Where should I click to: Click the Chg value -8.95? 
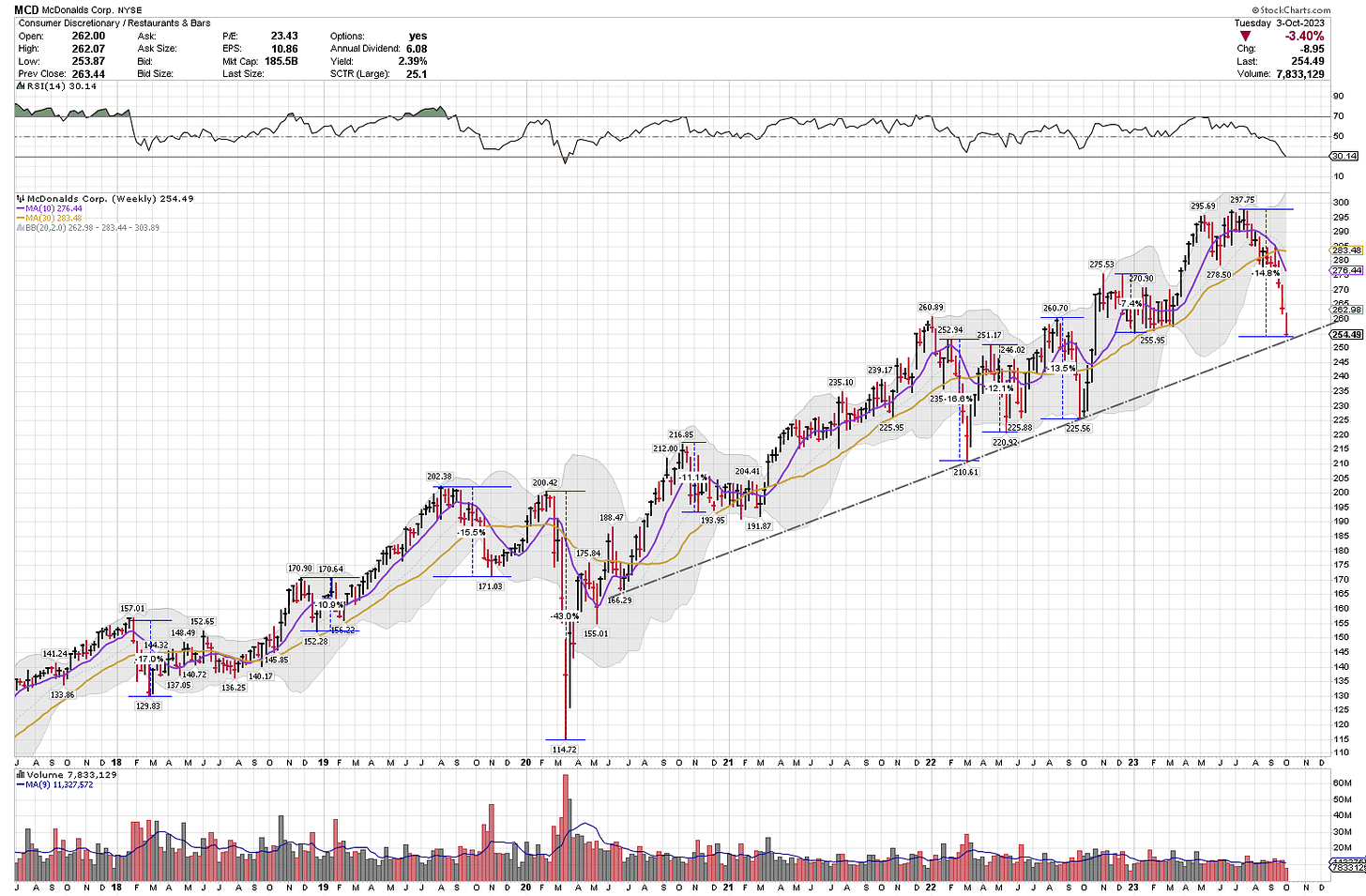(1312, 49)
